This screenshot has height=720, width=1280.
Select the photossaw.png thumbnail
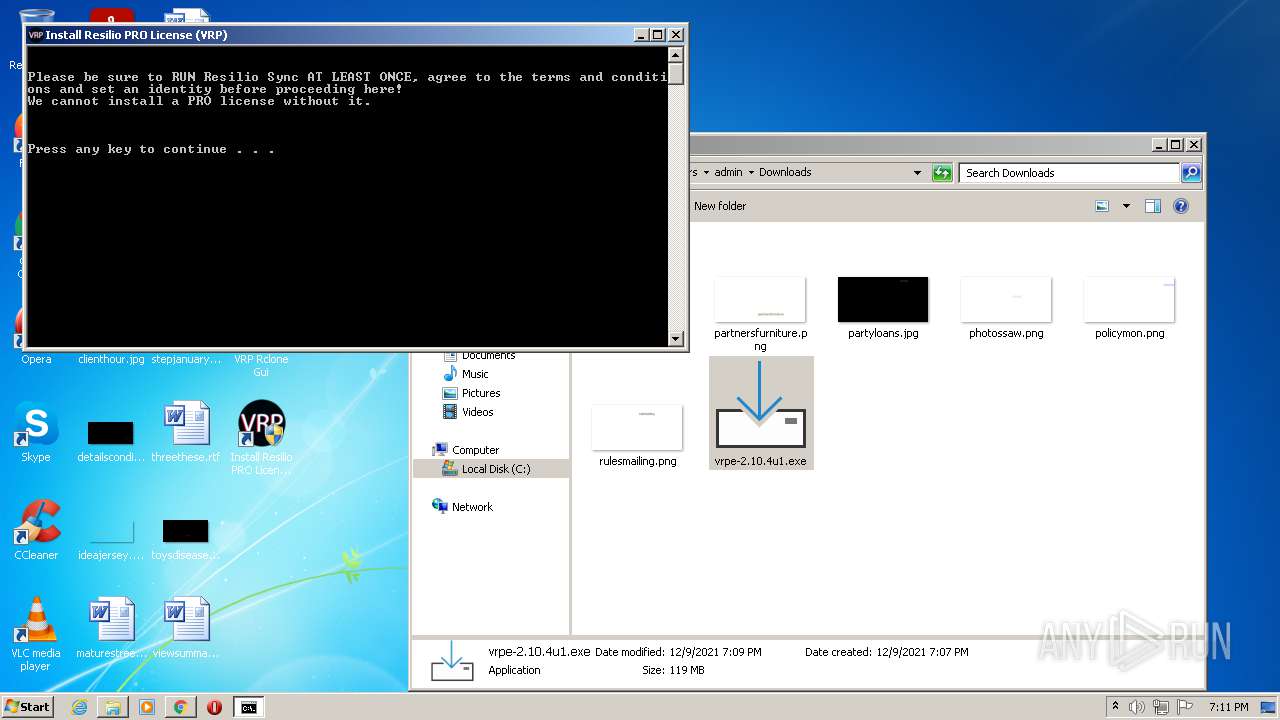pos(1006,308)
